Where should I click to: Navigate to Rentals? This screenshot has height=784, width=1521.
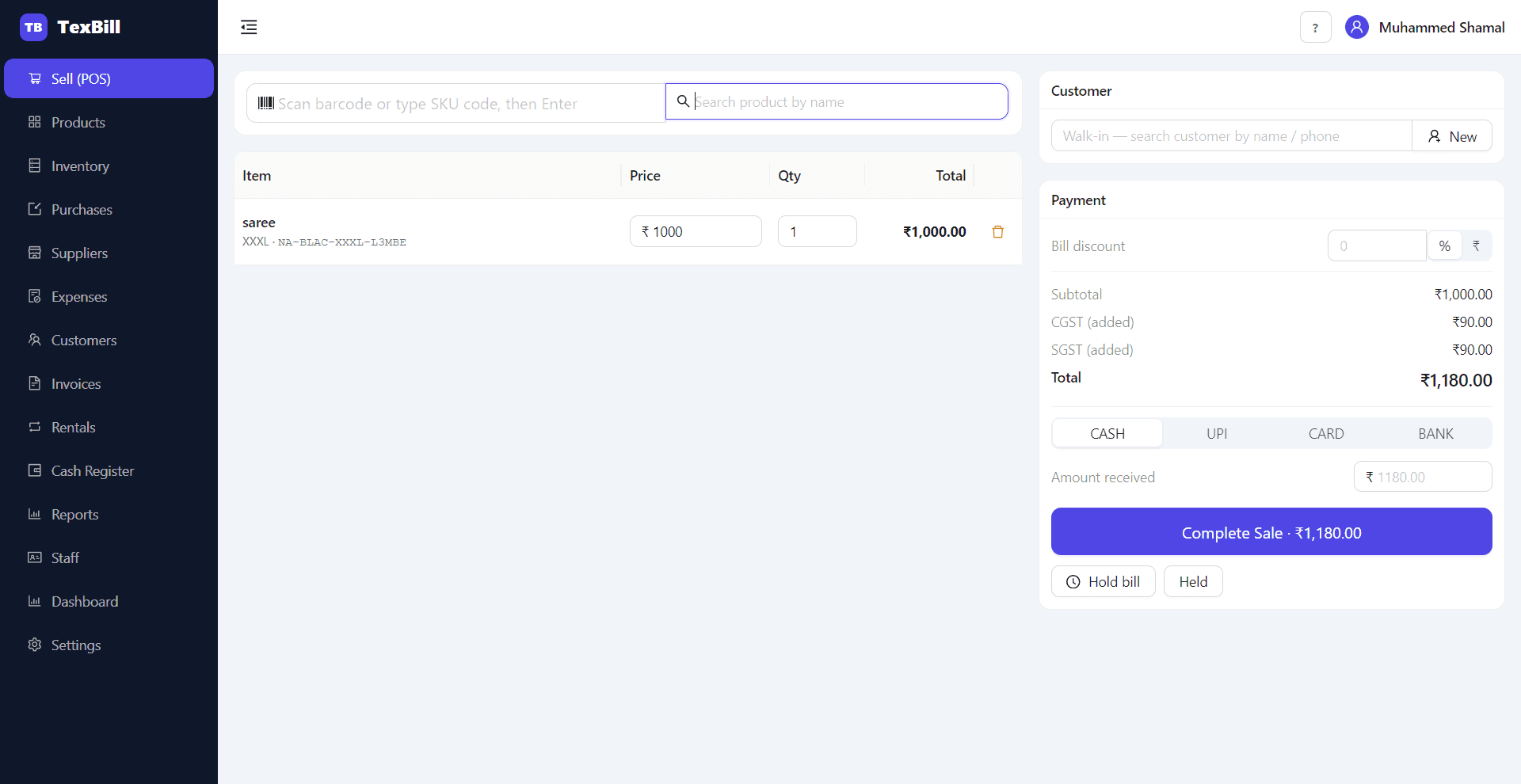point(109,427)
